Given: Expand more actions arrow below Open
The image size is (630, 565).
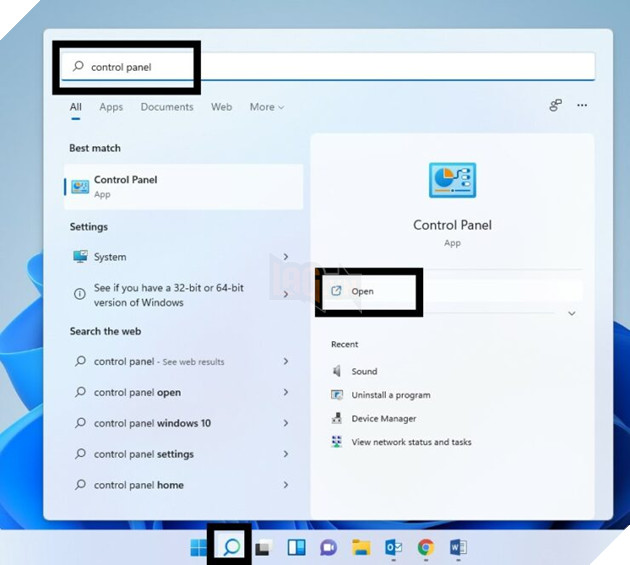Looking at the screenshot, I should coord(572,313).
